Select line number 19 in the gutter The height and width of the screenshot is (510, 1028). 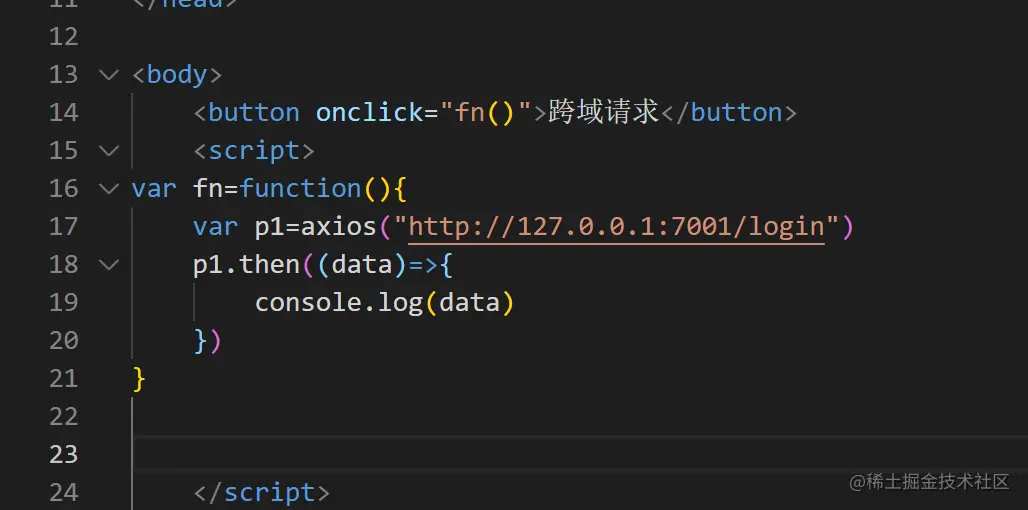pos(63,302)
